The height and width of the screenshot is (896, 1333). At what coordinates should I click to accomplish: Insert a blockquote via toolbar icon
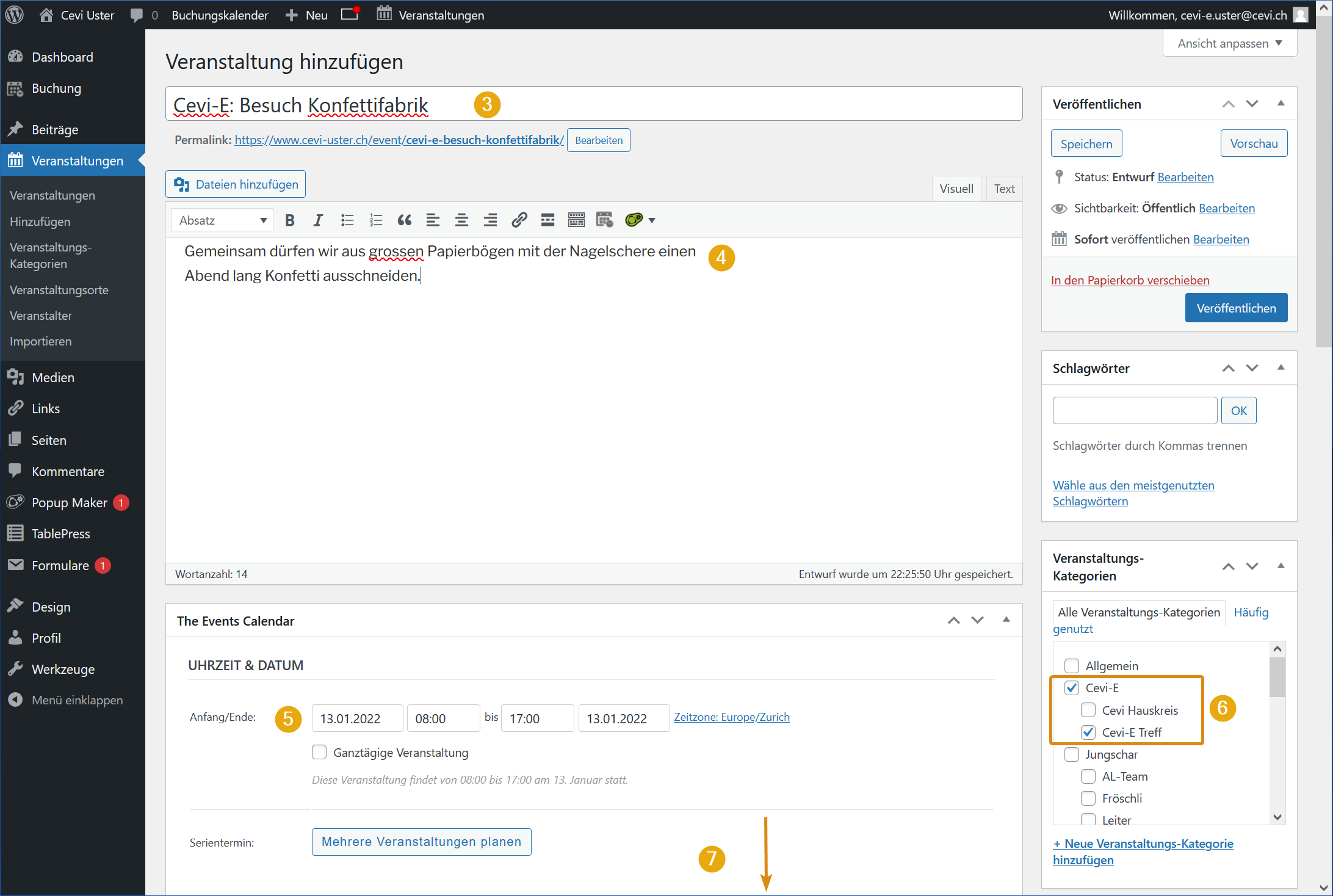coord(404,220)
